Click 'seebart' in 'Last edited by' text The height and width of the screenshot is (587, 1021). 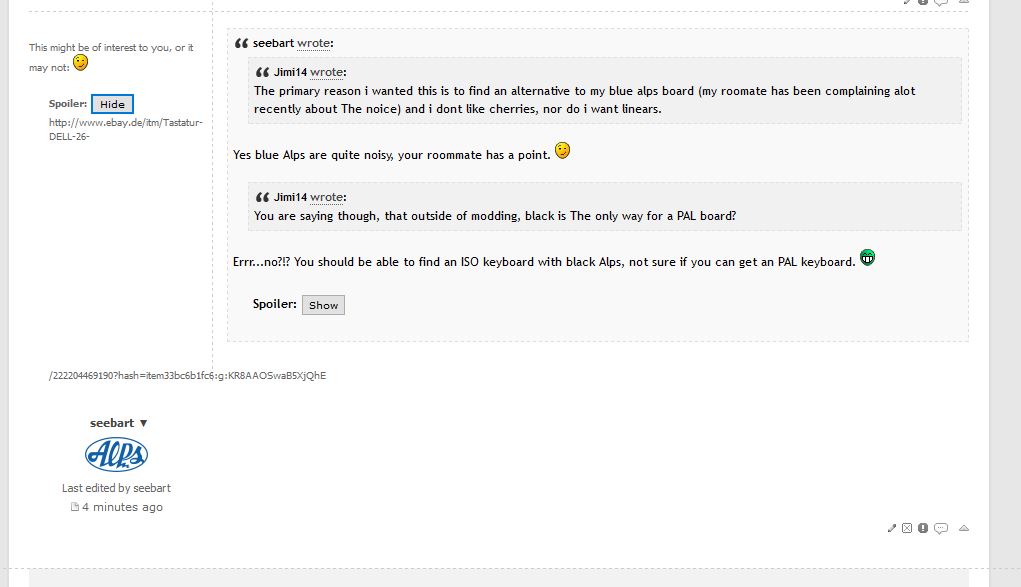[x=153, y=488]
